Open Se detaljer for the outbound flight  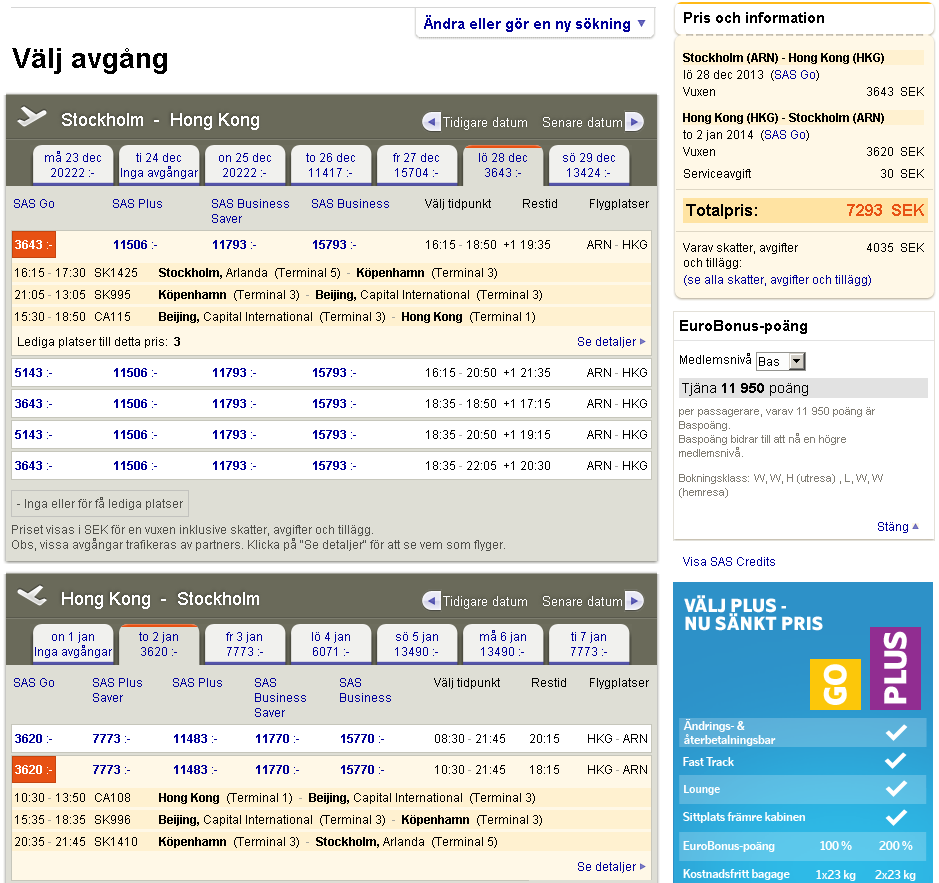click(611, 342)
